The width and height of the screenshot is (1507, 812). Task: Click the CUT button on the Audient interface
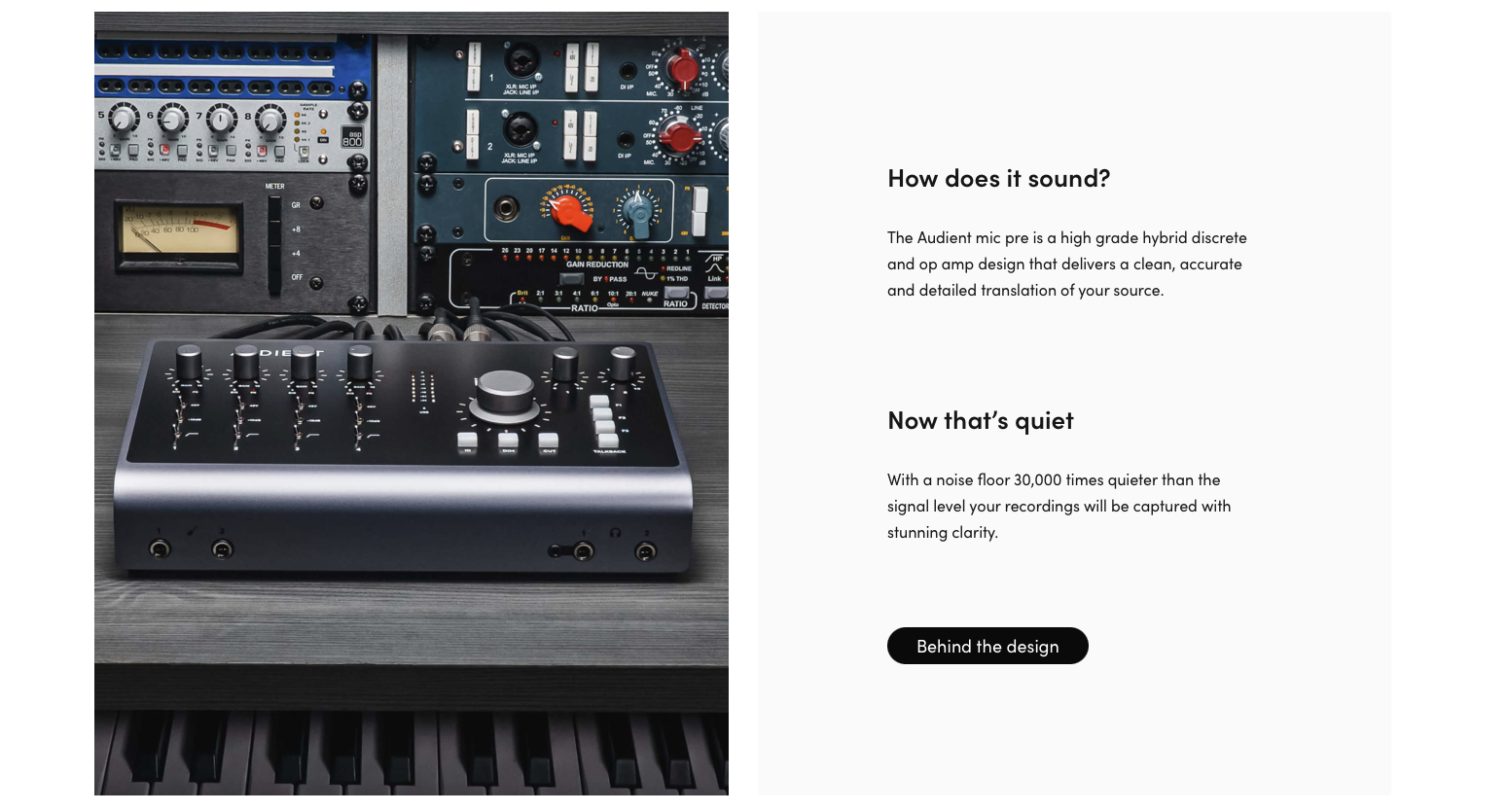pos(549,441)
